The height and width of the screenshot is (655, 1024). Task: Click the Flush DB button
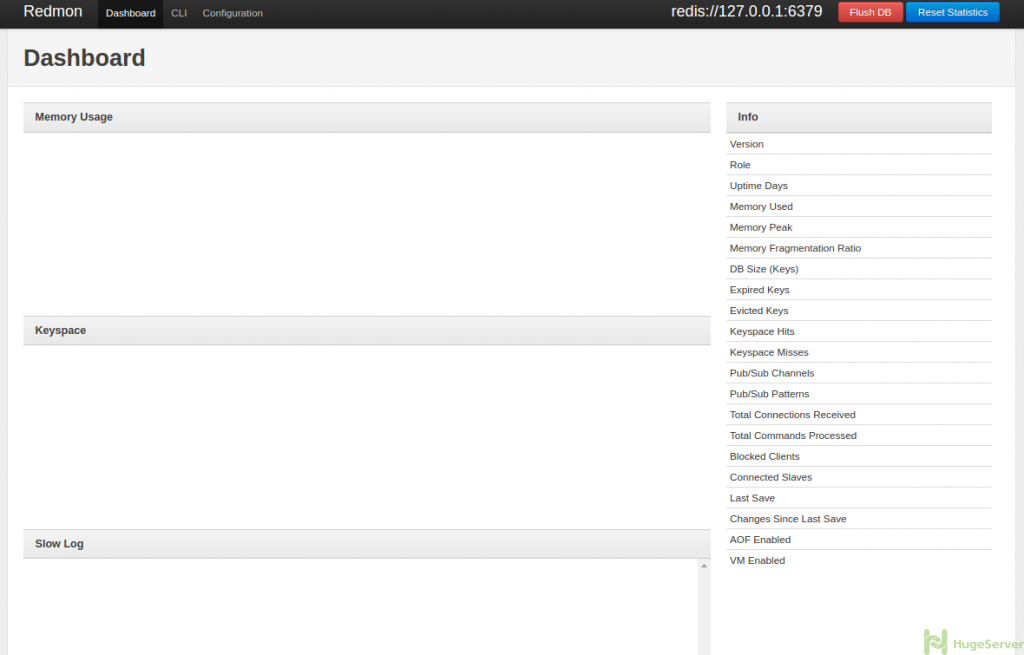(869, 11)
